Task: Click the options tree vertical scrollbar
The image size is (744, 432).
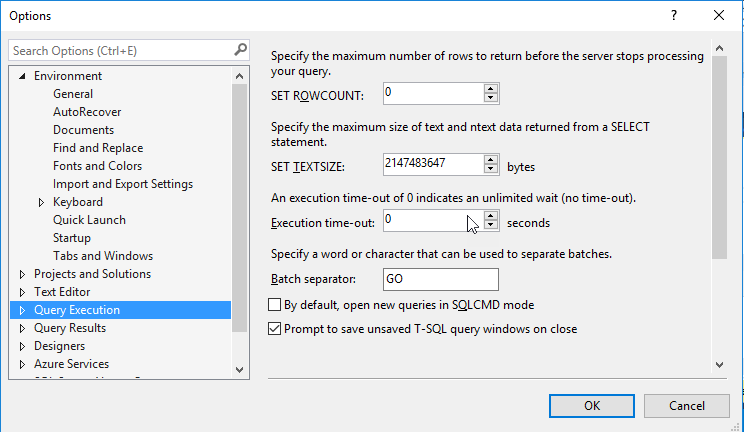Action: [x=239, y=200]
